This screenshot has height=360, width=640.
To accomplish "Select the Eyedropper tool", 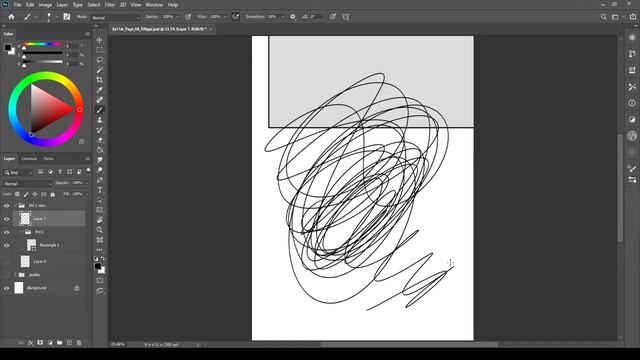I will point(100,90).
